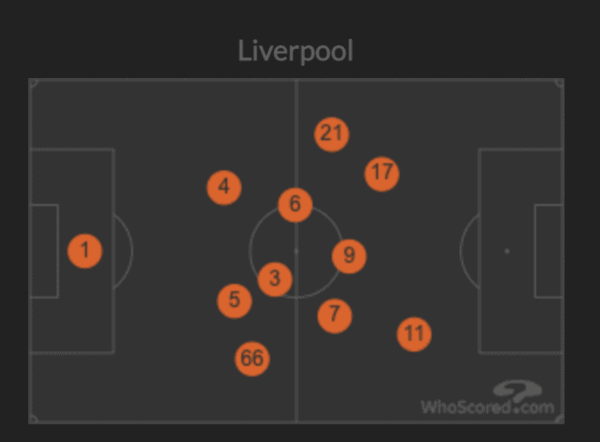Click the marker labeled 3
The image size is (600, 442).
[275, 279]
